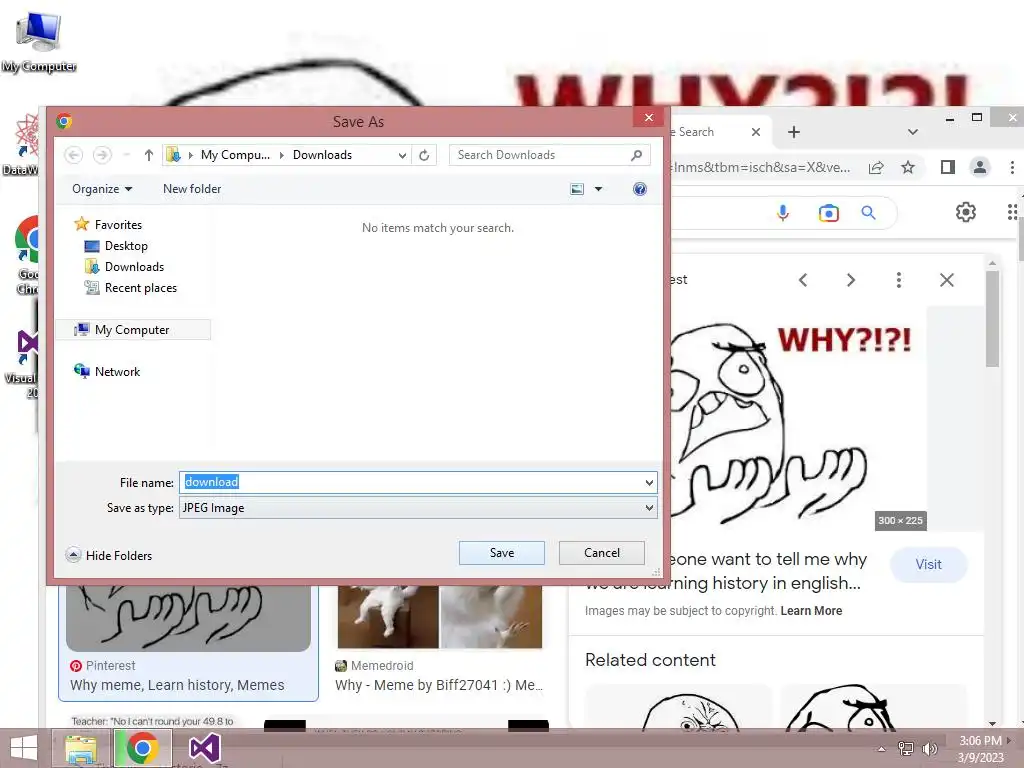Image resolution: width=1024 pixels, height=768 pixels.
Task: Refresh the Downloads folder listing
Action: (424, 155)
